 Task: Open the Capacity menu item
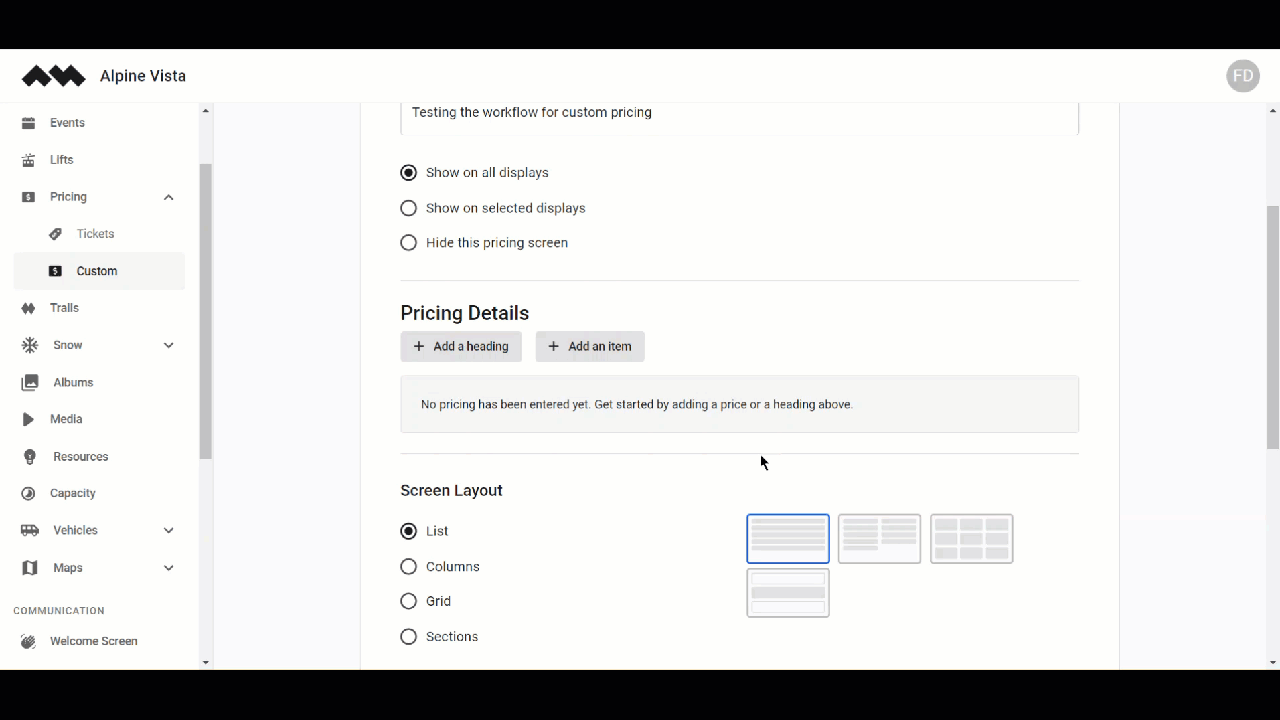[99, 493]
